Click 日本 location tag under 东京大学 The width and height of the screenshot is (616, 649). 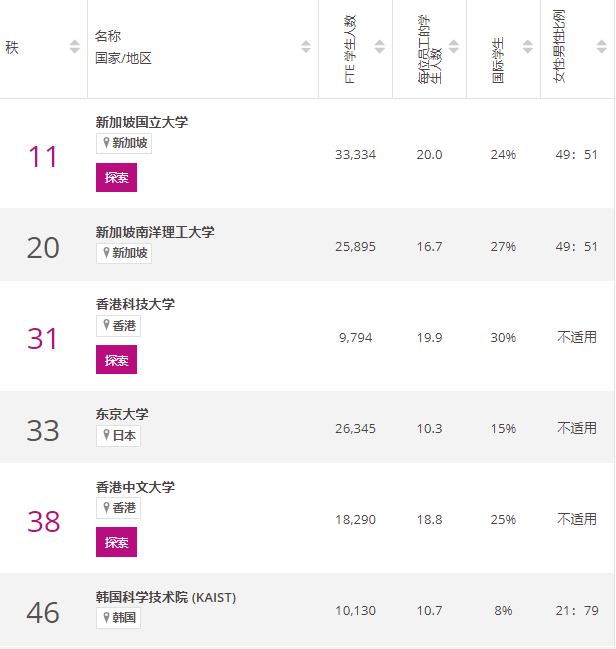[x=118, y=436]
